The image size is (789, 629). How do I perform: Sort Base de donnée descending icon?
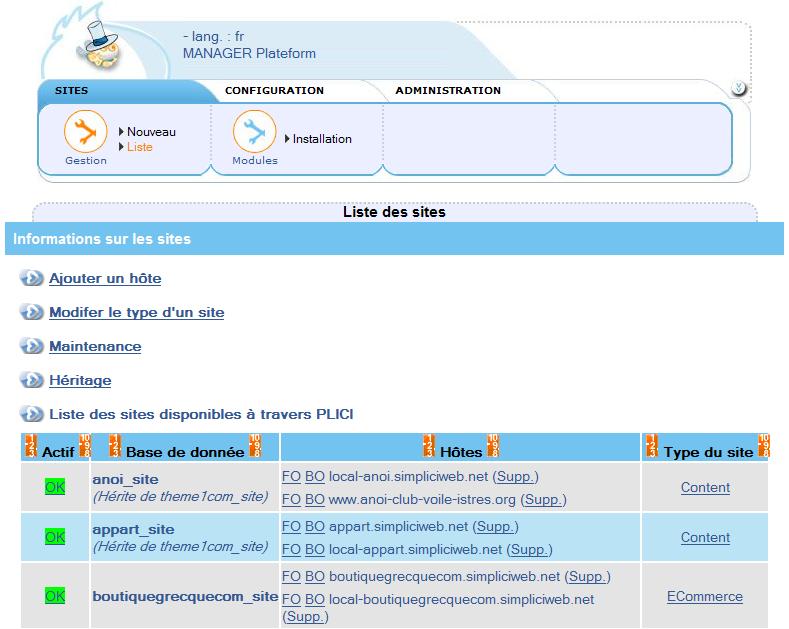pyautogui.click(x=255, y=446)
